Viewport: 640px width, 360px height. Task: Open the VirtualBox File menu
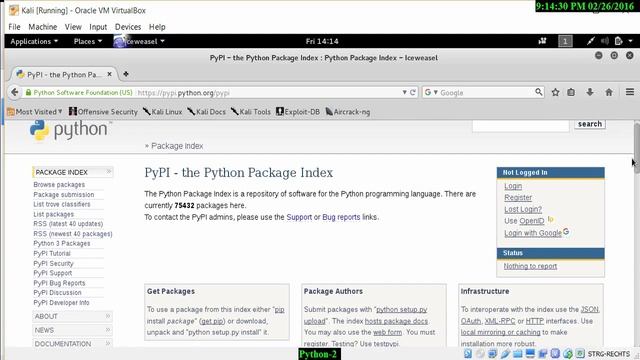pyautogui.click(x=14, y=27)
